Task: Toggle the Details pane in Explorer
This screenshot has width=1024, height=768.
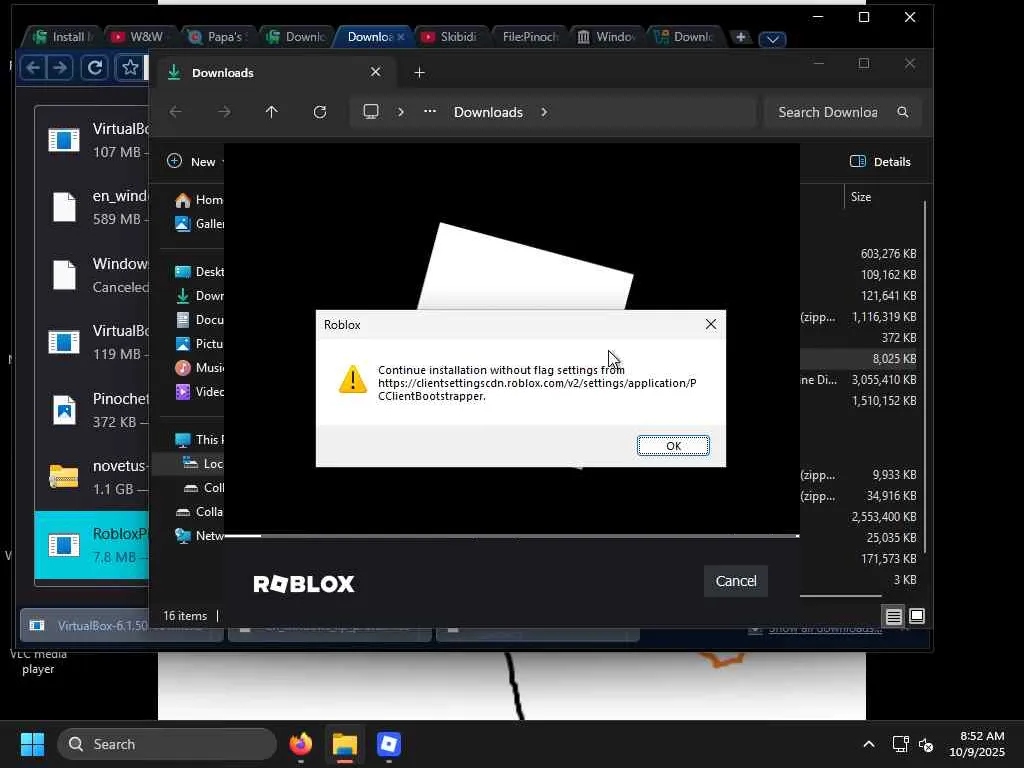Action: [x=880, y=161]
